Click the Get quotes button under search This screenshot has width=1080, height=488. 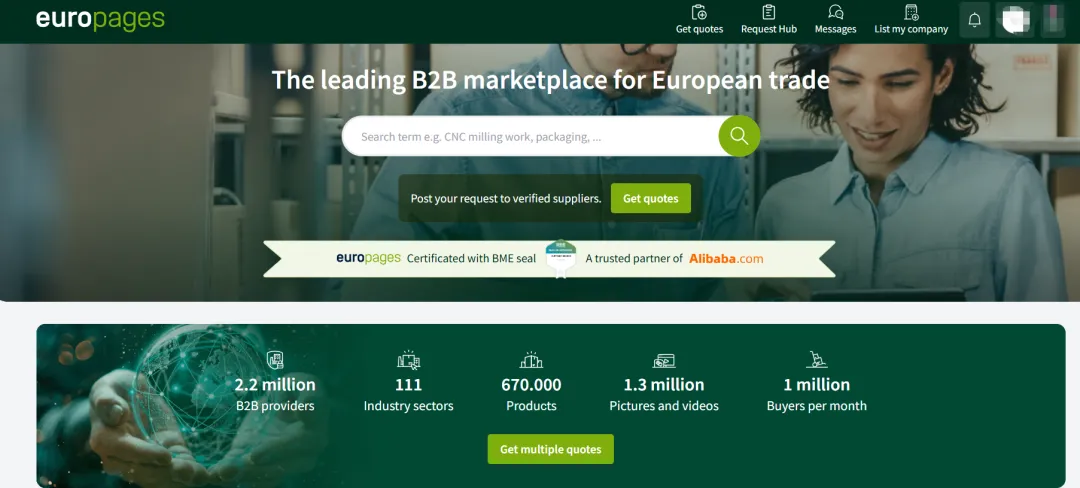coord(651,198)
